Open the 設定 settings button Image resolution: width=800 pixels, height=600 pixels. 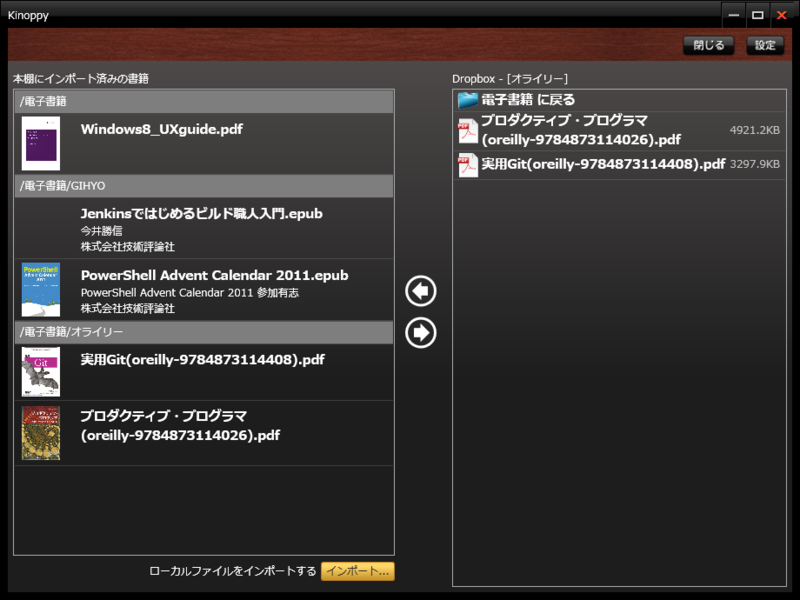[x=763, y=45]
